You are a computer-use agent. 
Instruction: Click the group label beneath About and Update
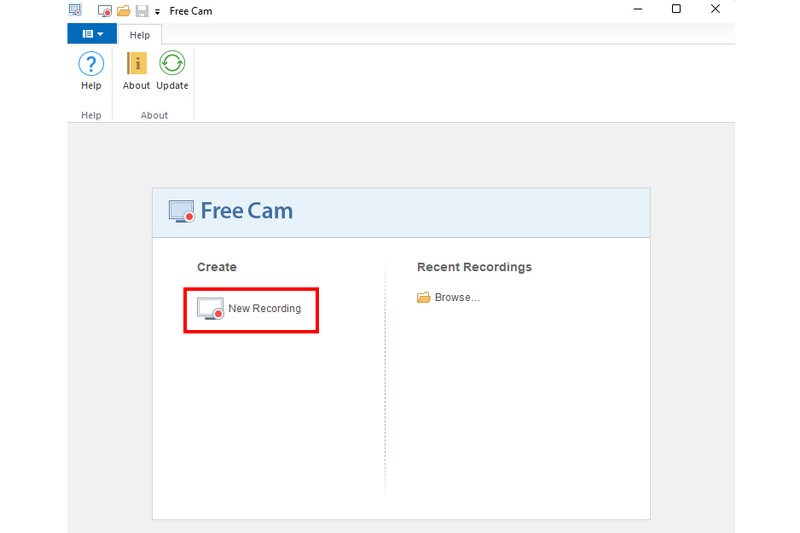pos(154,115)
